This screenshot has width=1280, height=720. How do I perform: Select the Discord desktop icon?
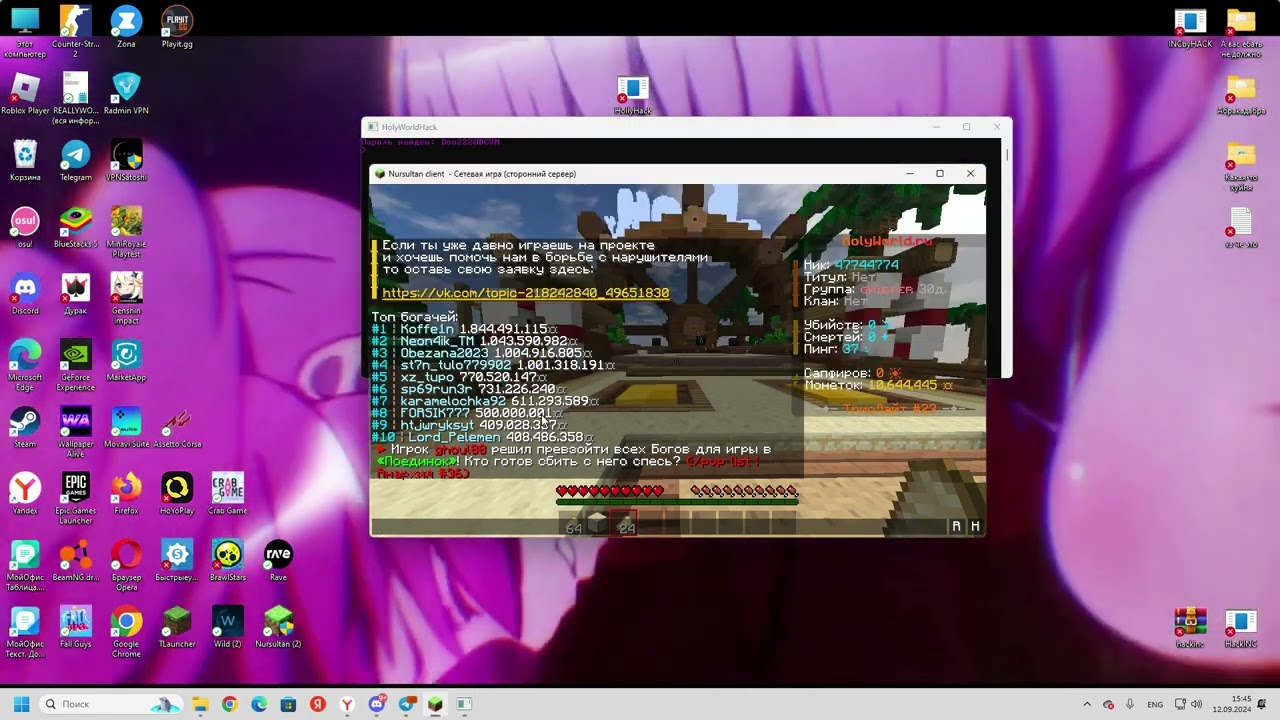25,294
